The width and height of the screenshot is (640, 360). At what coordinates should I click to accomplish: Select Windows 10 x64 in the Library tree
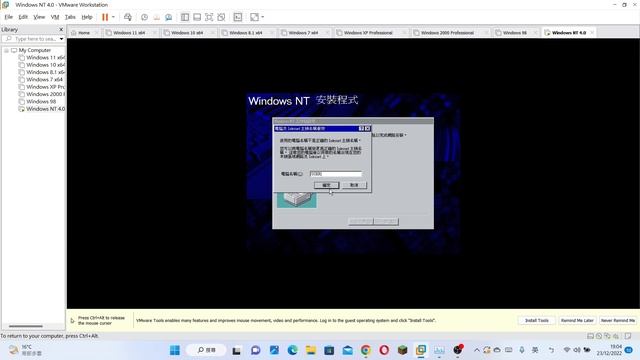41,65
